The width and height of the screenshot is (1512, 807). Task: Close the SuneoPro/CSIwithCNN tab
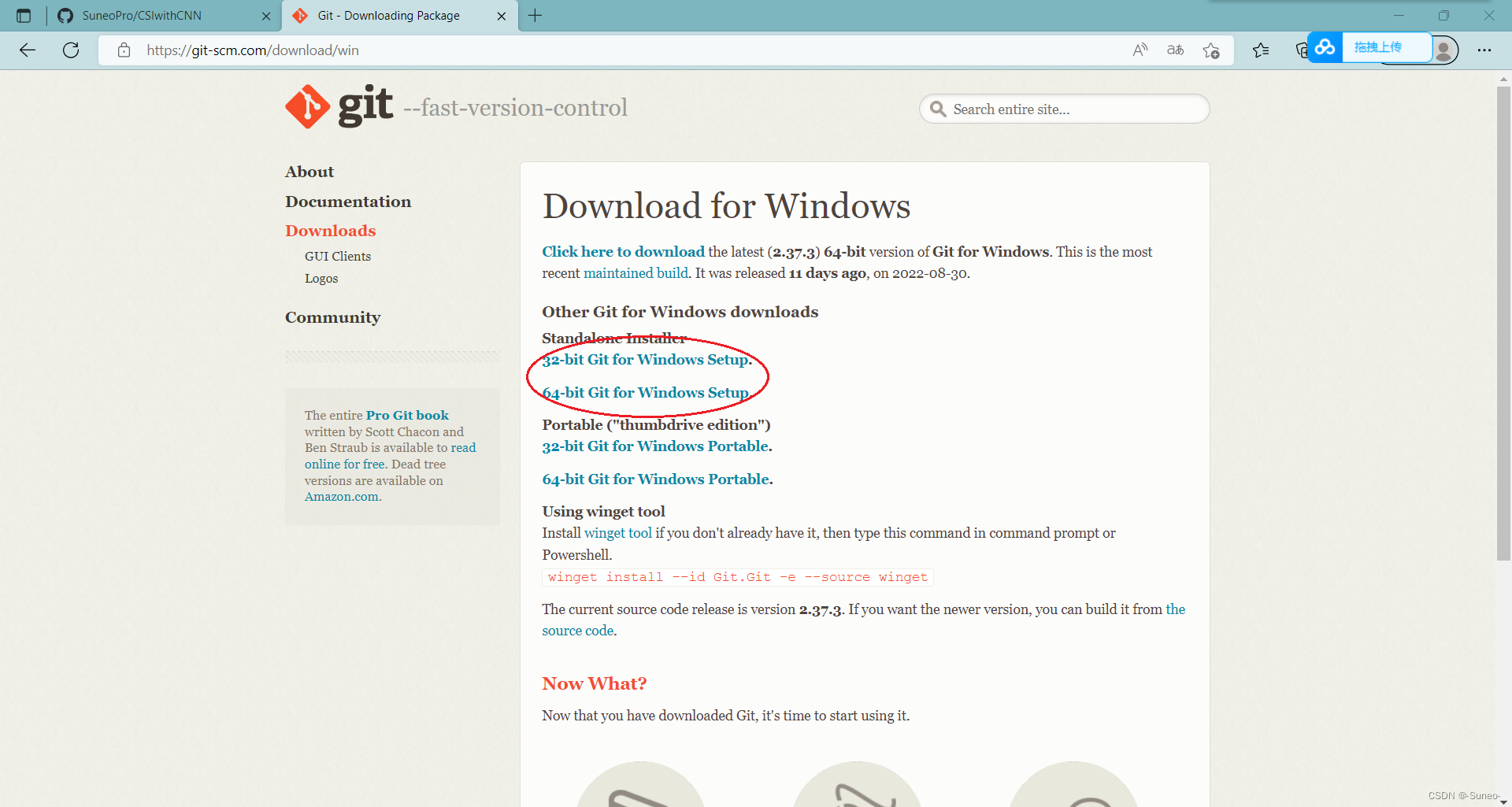266,16
